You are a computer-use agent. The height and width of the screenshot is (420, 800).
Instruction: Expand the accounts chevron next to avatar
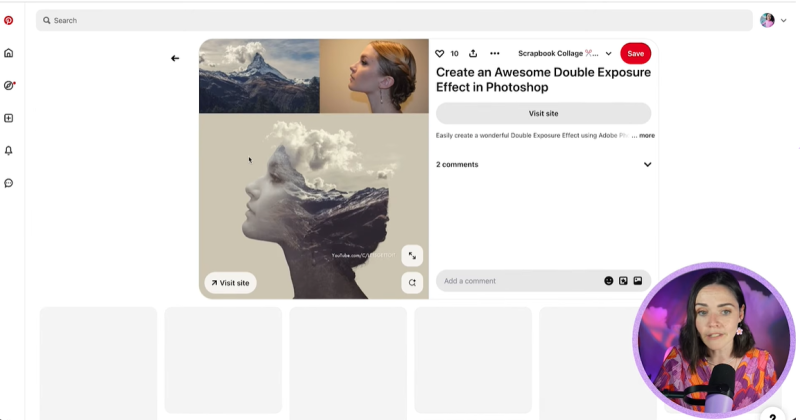(784, 20)
